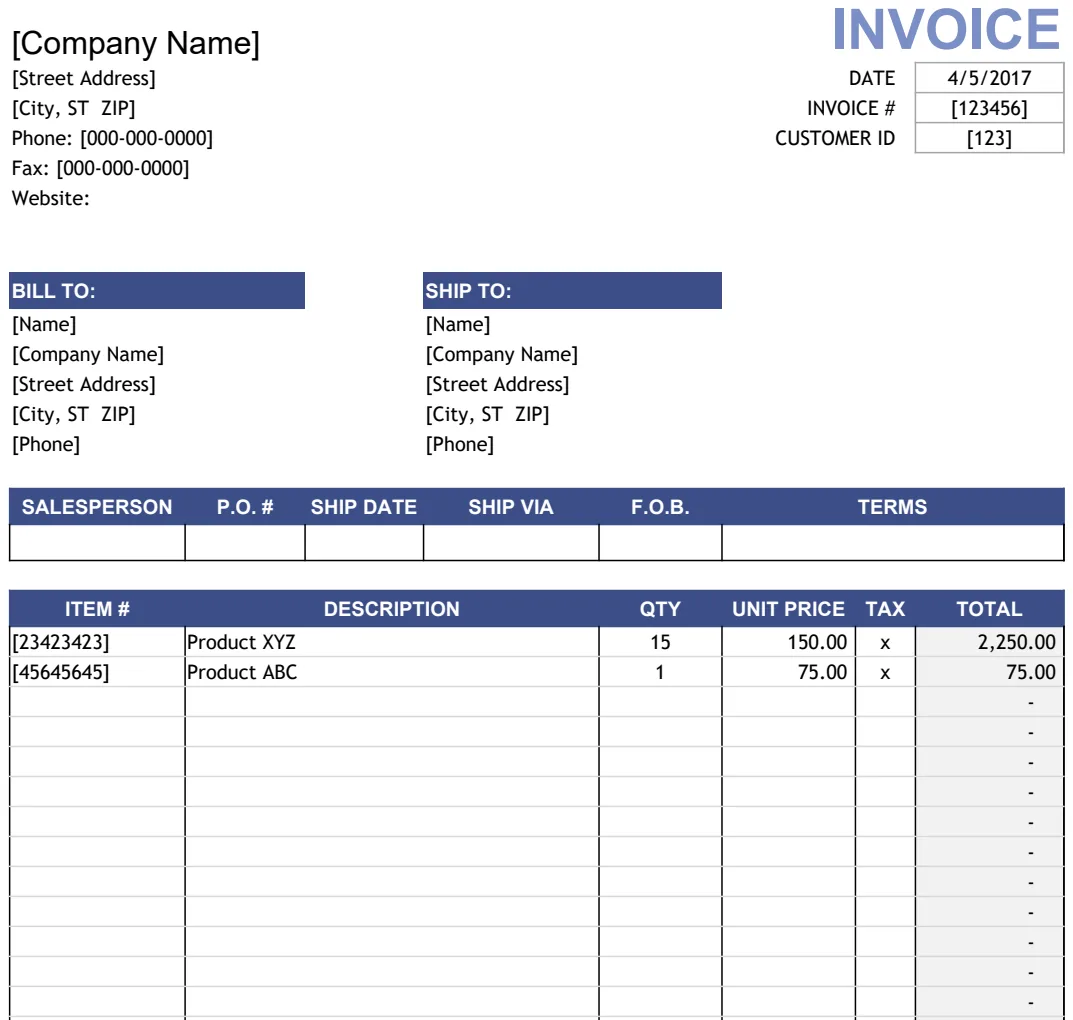Select total 2,250.00
Screen dimensions: 1073x1020
[990, 642]
